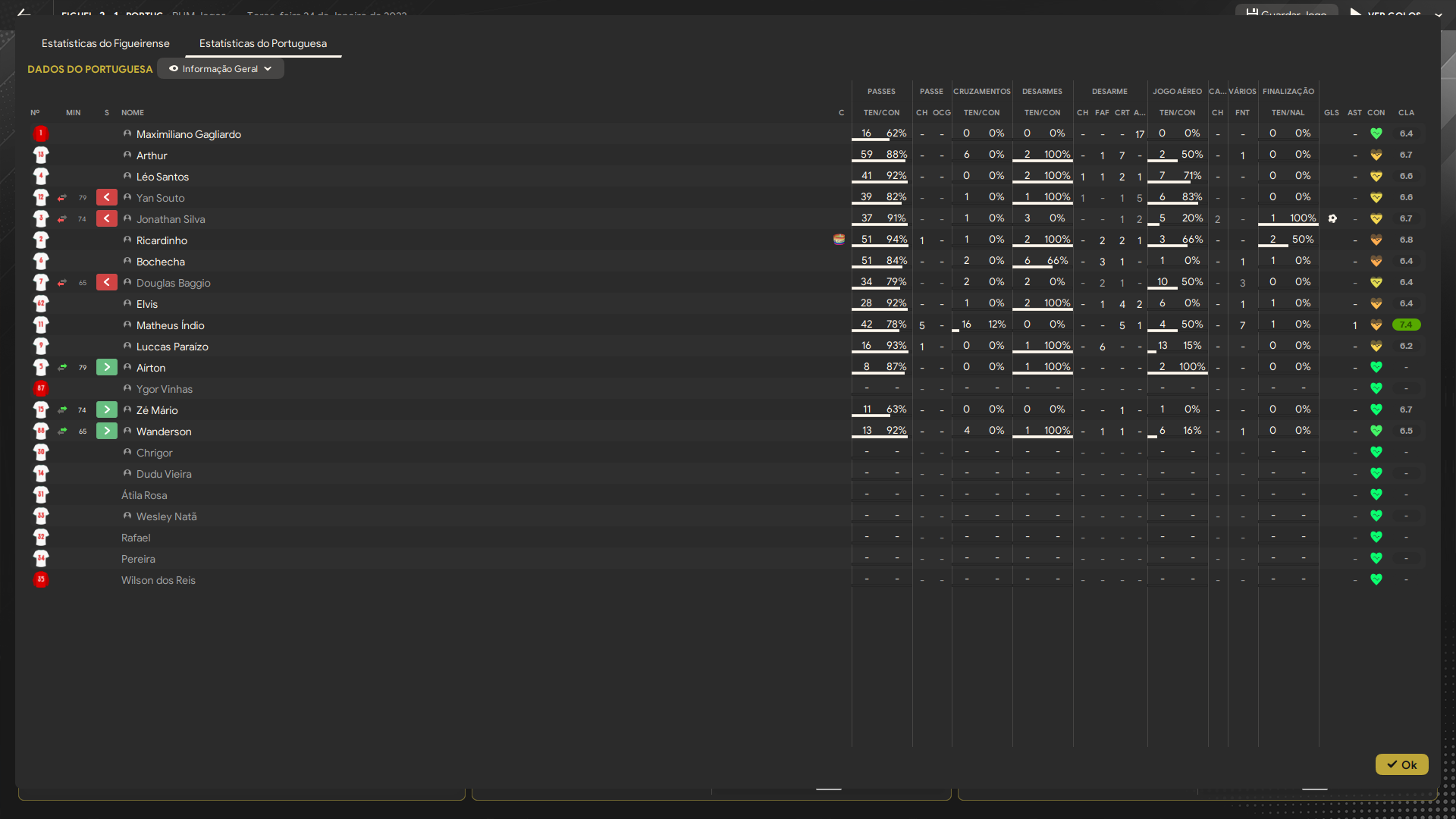Click the captain armband icon on Ricardinho row
Image resolution: width=1456 pixels, height=819 pixels.
coord(839,239)
